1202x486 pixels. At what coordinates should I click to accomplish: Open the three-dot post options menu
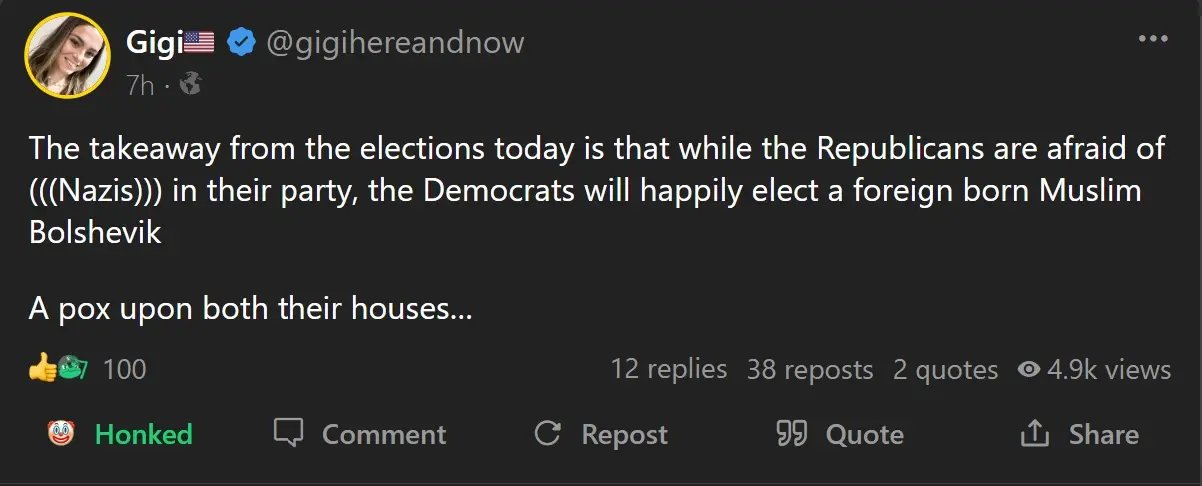pyautogui.click(x=1153, y=40)
